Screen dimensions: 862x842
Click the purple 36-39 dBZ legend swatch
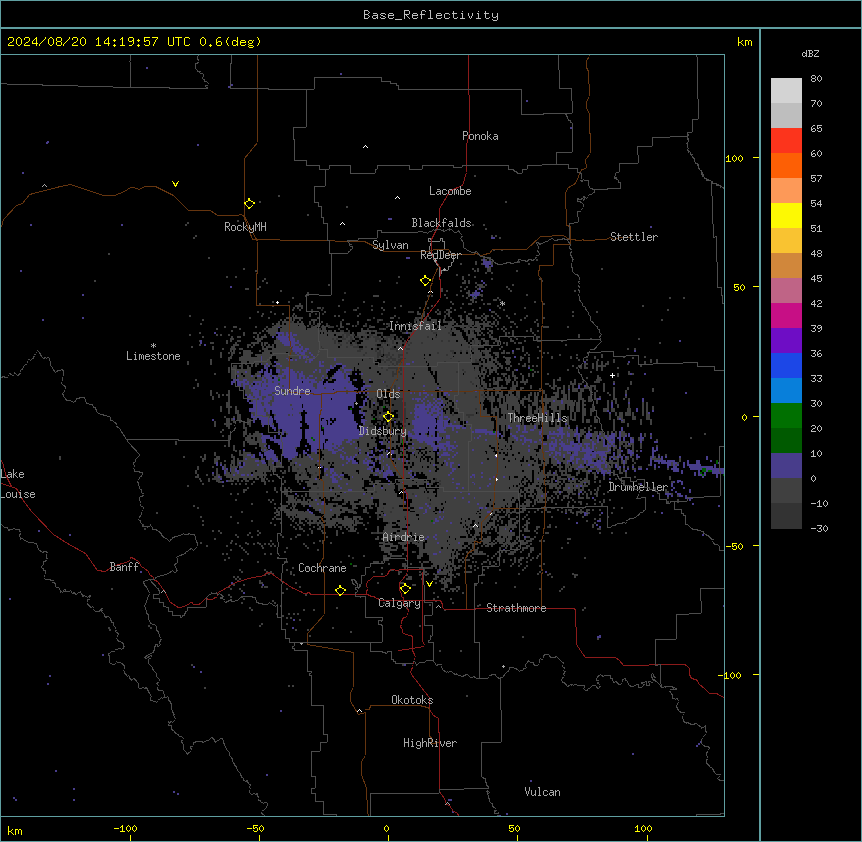(786, 341)
